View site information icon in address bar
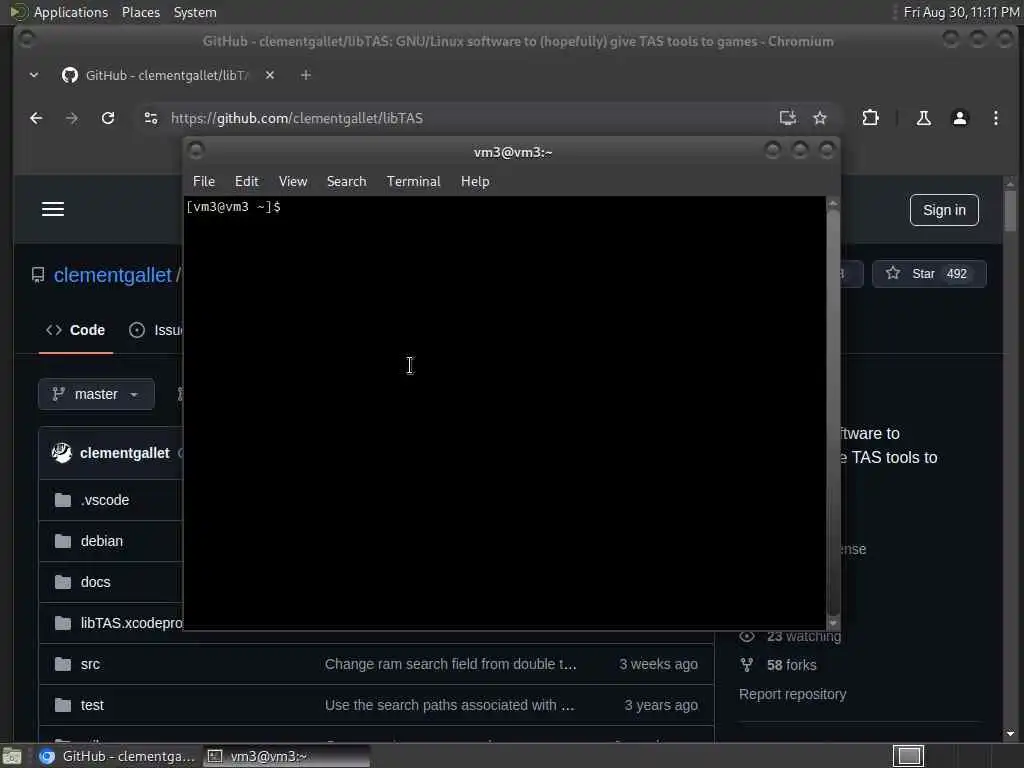 click(x=151, y=118)
